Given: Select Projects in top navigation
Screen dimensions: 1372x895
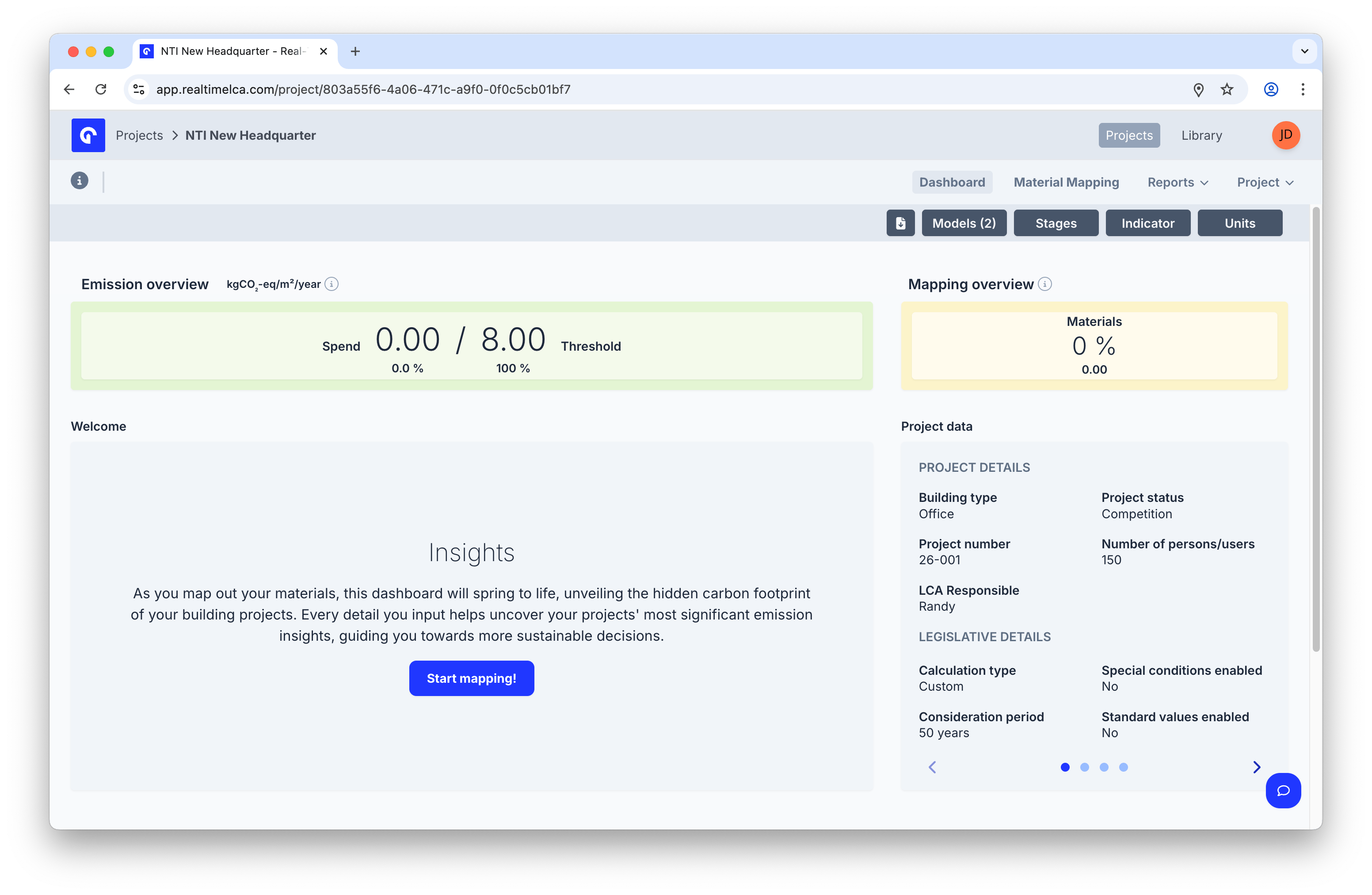Looking at the screenshot, I should click(x=1129, y=135).
